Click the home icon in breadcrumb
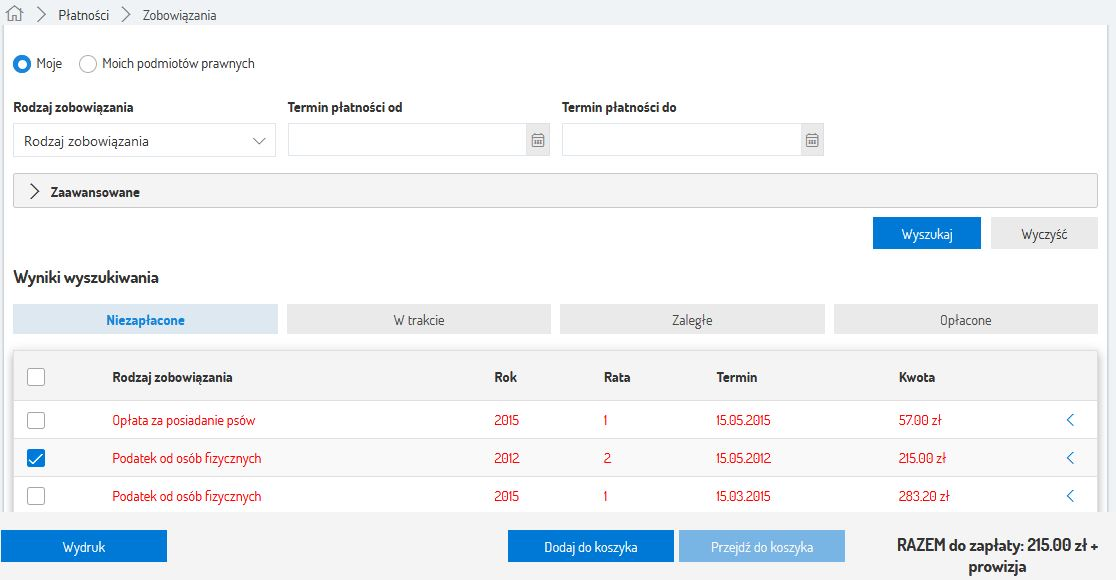Screen dimensions: 1116x580 coord(14,15)
